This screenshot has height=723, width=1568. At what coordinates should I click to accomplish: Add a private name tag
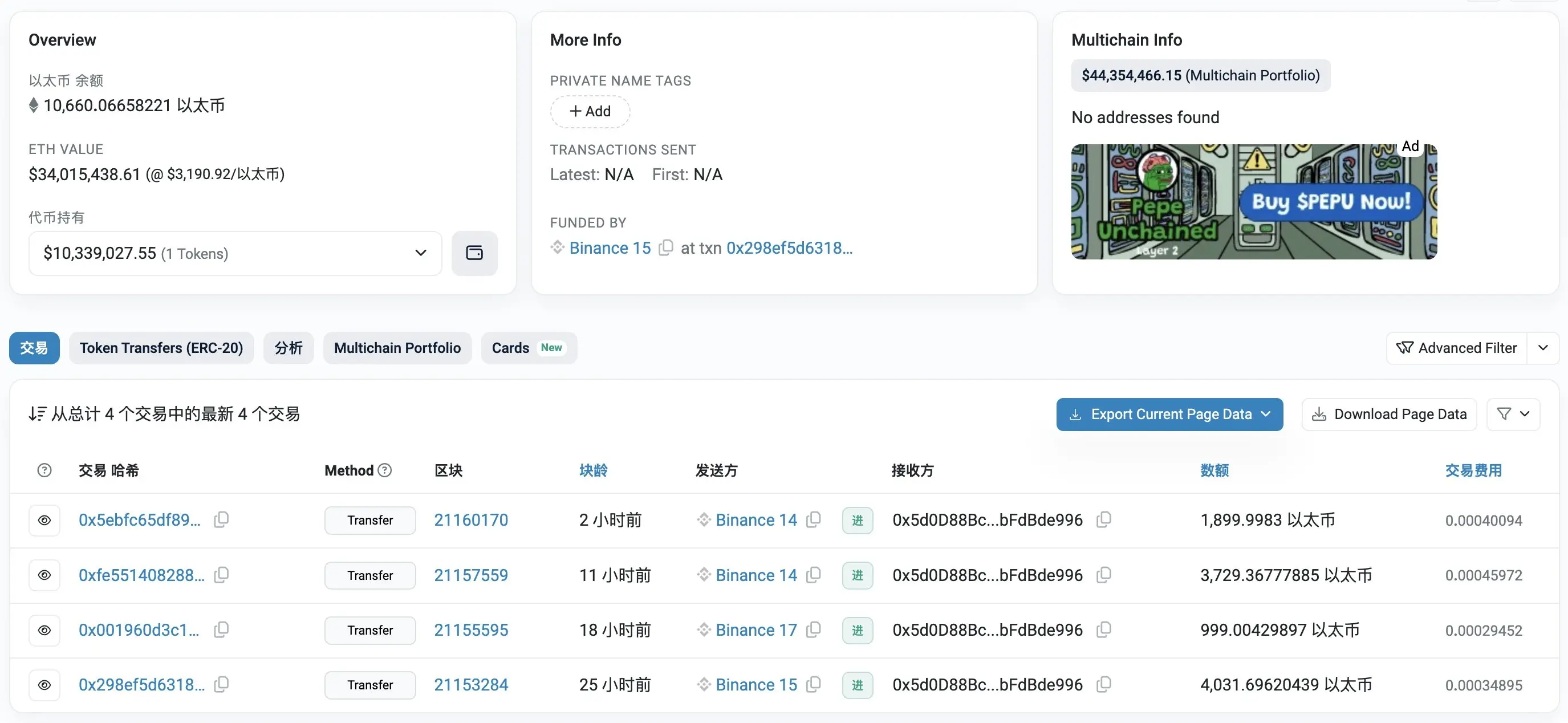point(589,111)
